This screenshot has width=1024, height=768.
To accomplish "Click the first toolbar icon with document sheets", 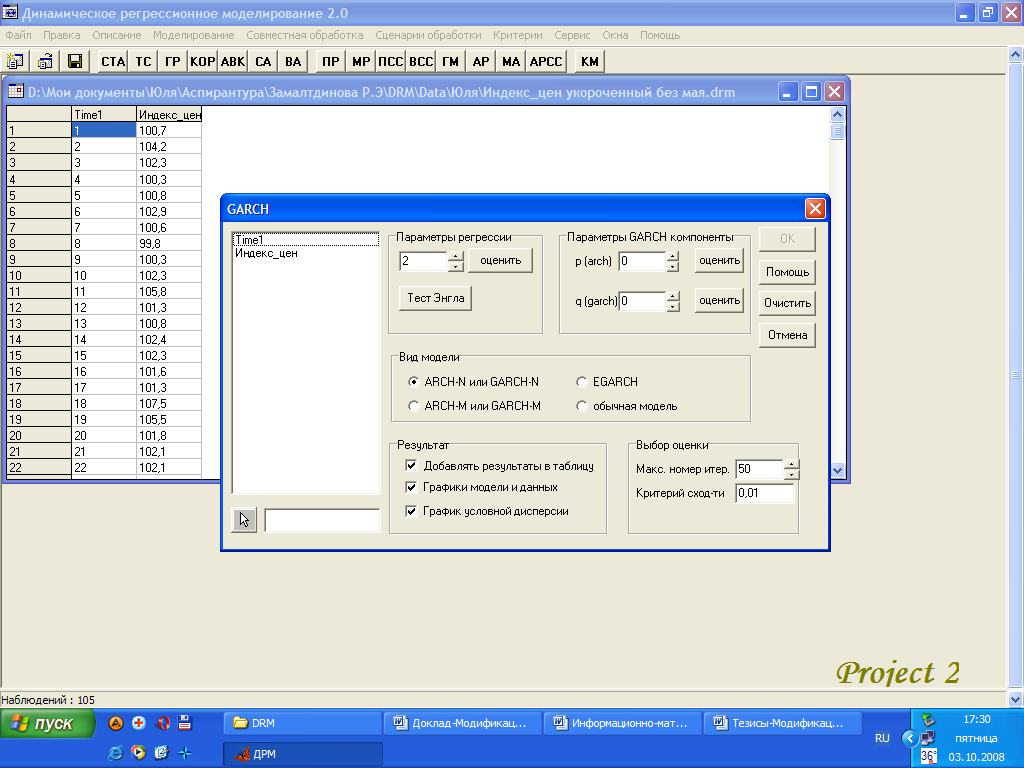I will 15,61.
